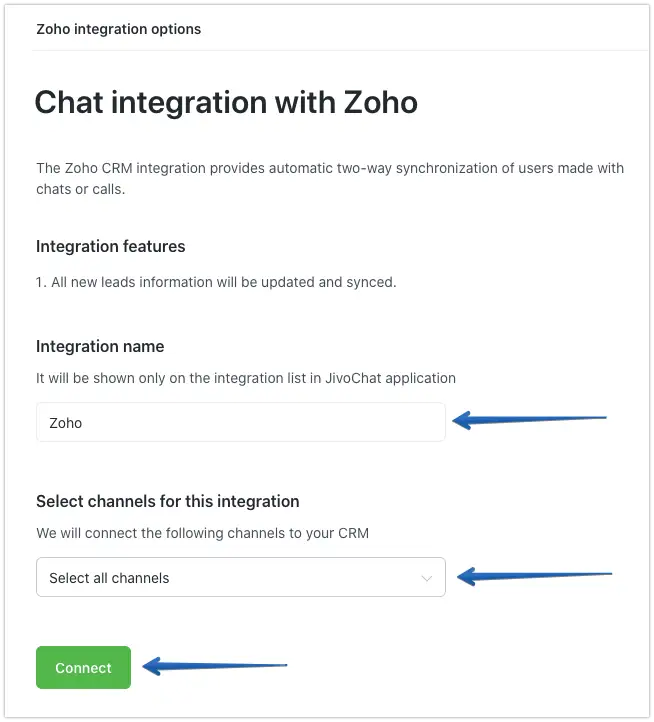Click the word CRM in channels helper text
Screen dimensions: 654x722
[x=353, y=533]
